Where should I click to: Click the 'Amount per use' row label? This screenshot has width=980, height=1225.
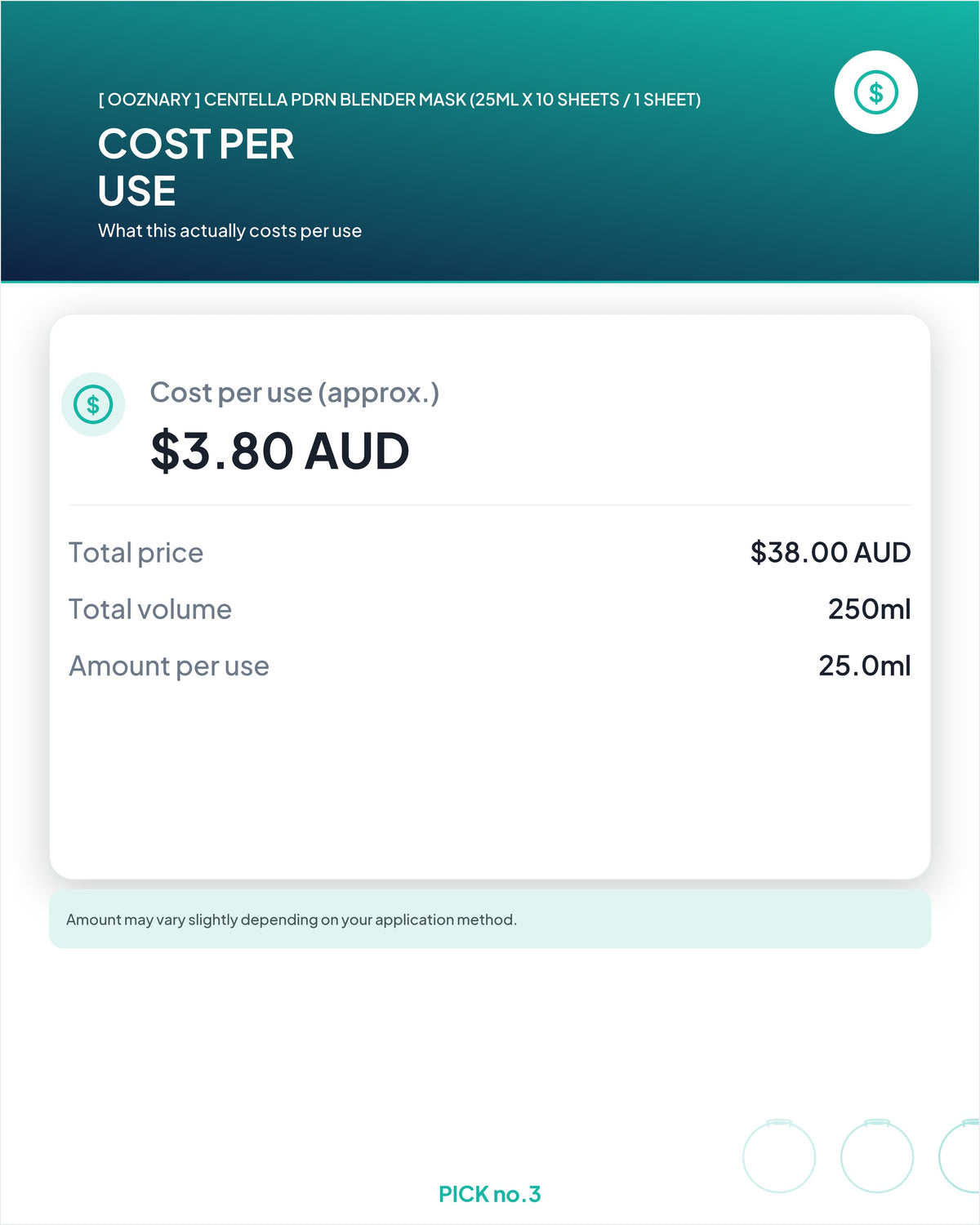[x=169, y=666]
